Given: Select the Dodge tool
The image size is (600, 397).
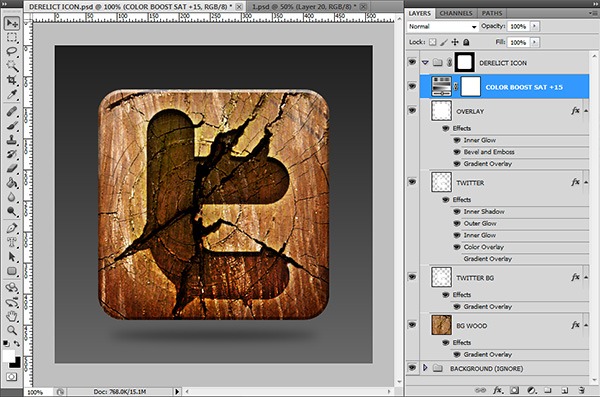Looking at the screenshot, I should coord(12,211).
